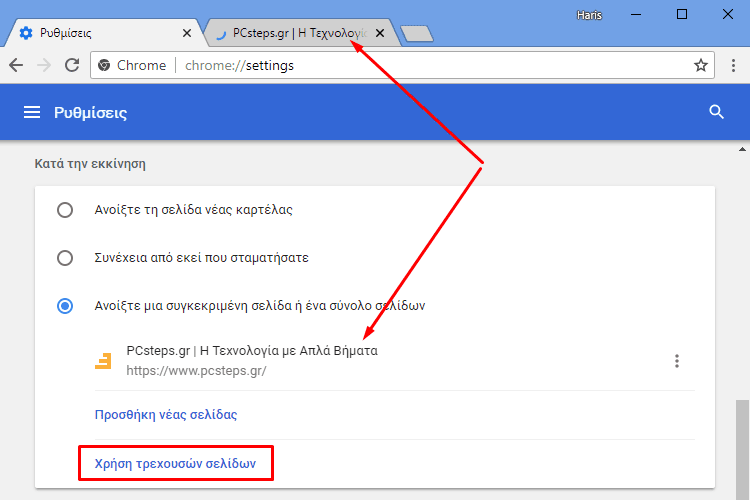Click the 'Κατά την εκκίνηση' heading
This screenshot has width=750, height=500.
(90, 164)
